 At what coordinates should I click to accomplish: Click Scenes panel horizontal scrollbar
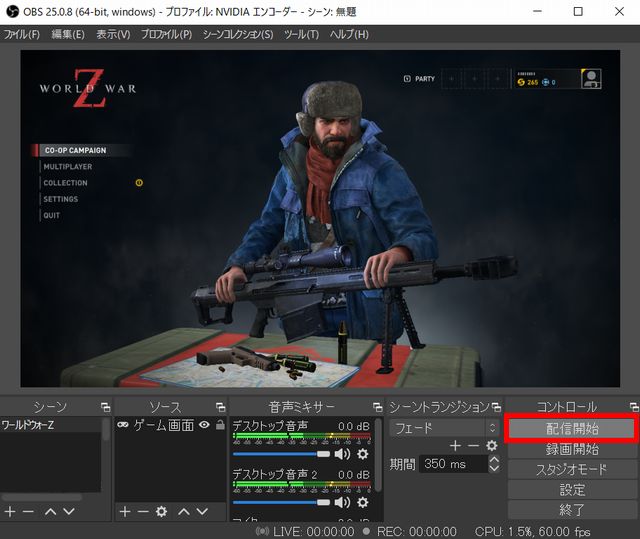[42, 497]
